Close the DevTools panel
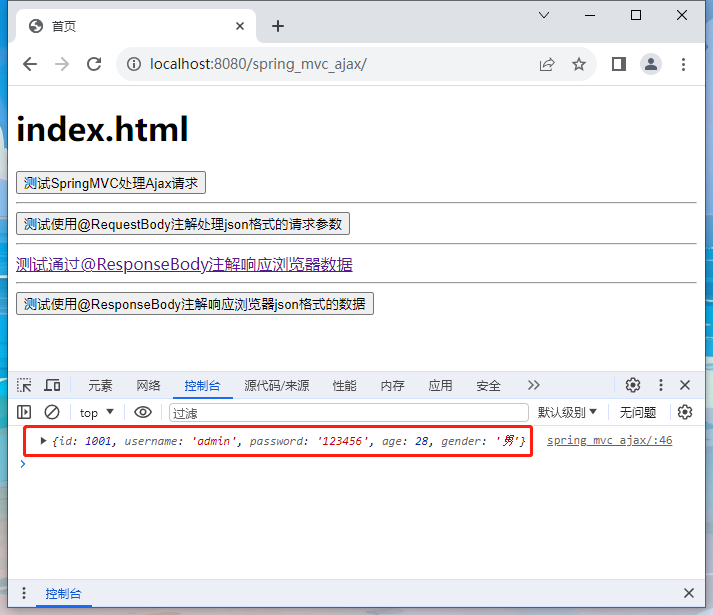713x615 pixels. 685,385
